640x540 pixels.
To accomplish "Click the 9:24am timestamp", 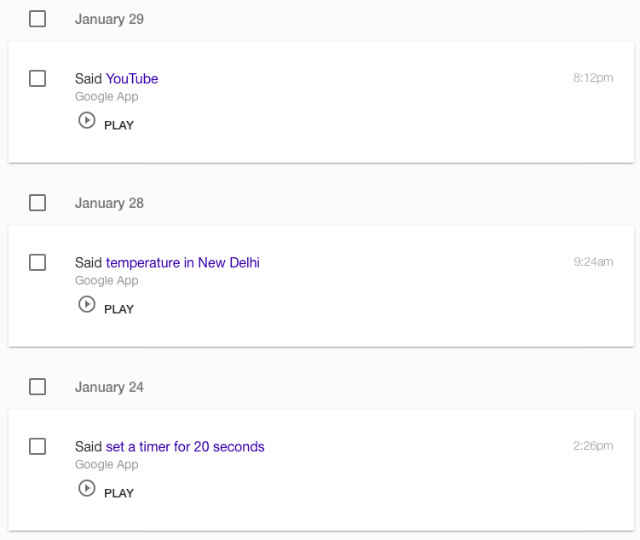I will pos(593,262).
